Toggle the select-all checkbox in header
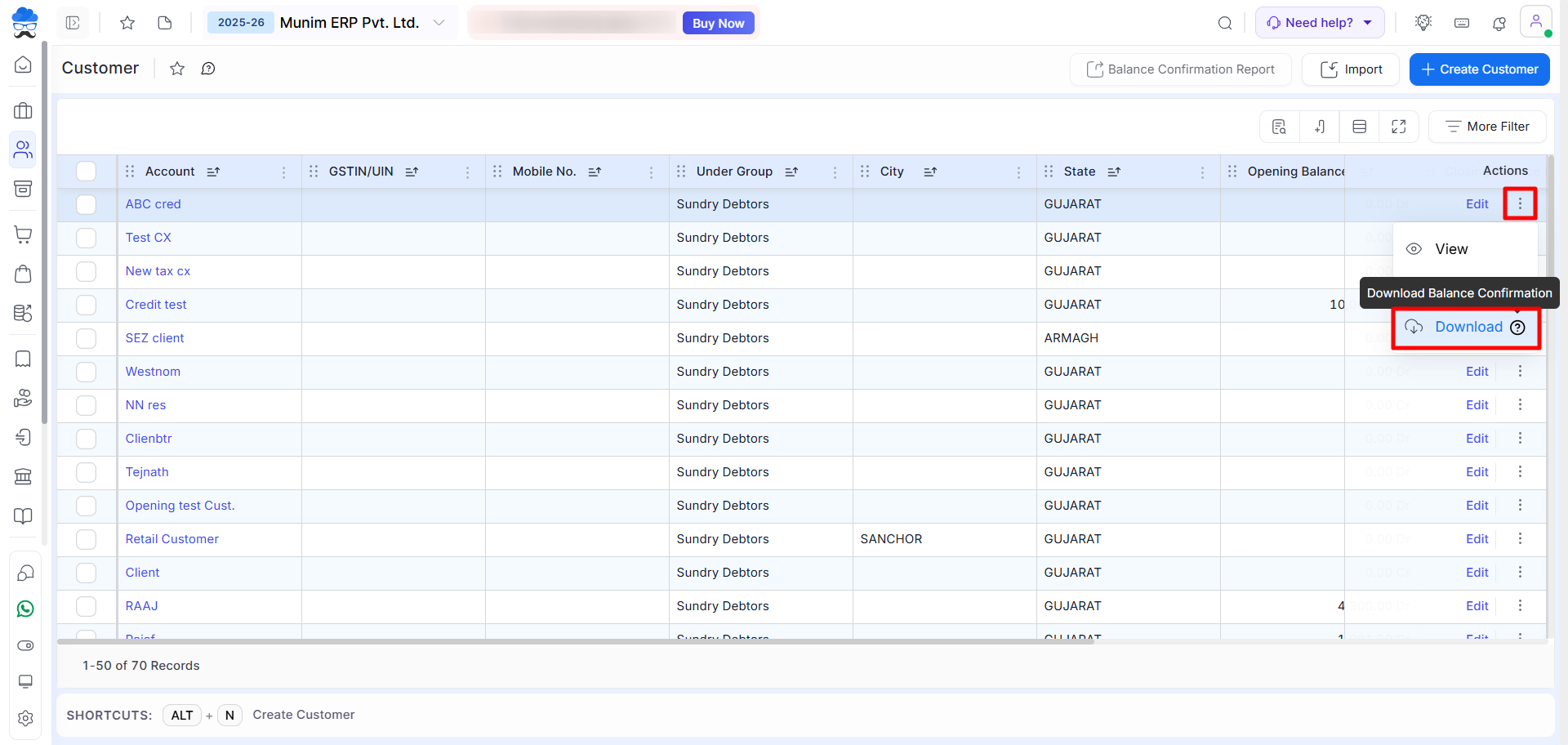 point(87,172)
